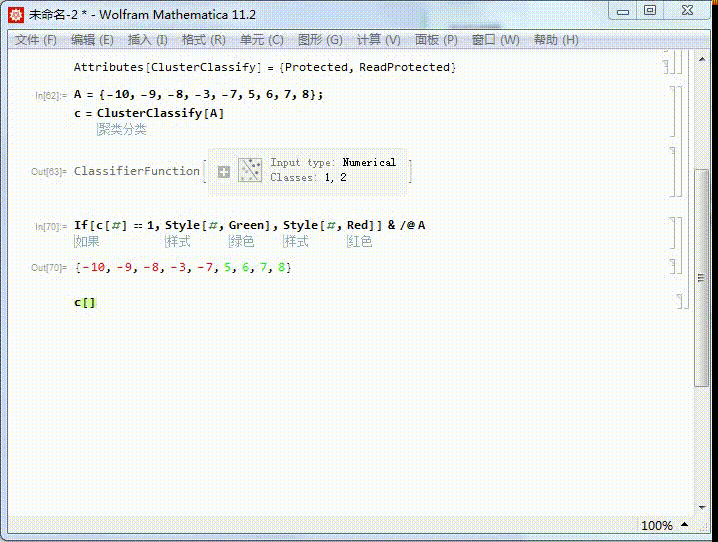Image resolution: width=718 pixels, height=542 pixels.
Task: Maximize the Mathematica window
Action: [649, 11]
